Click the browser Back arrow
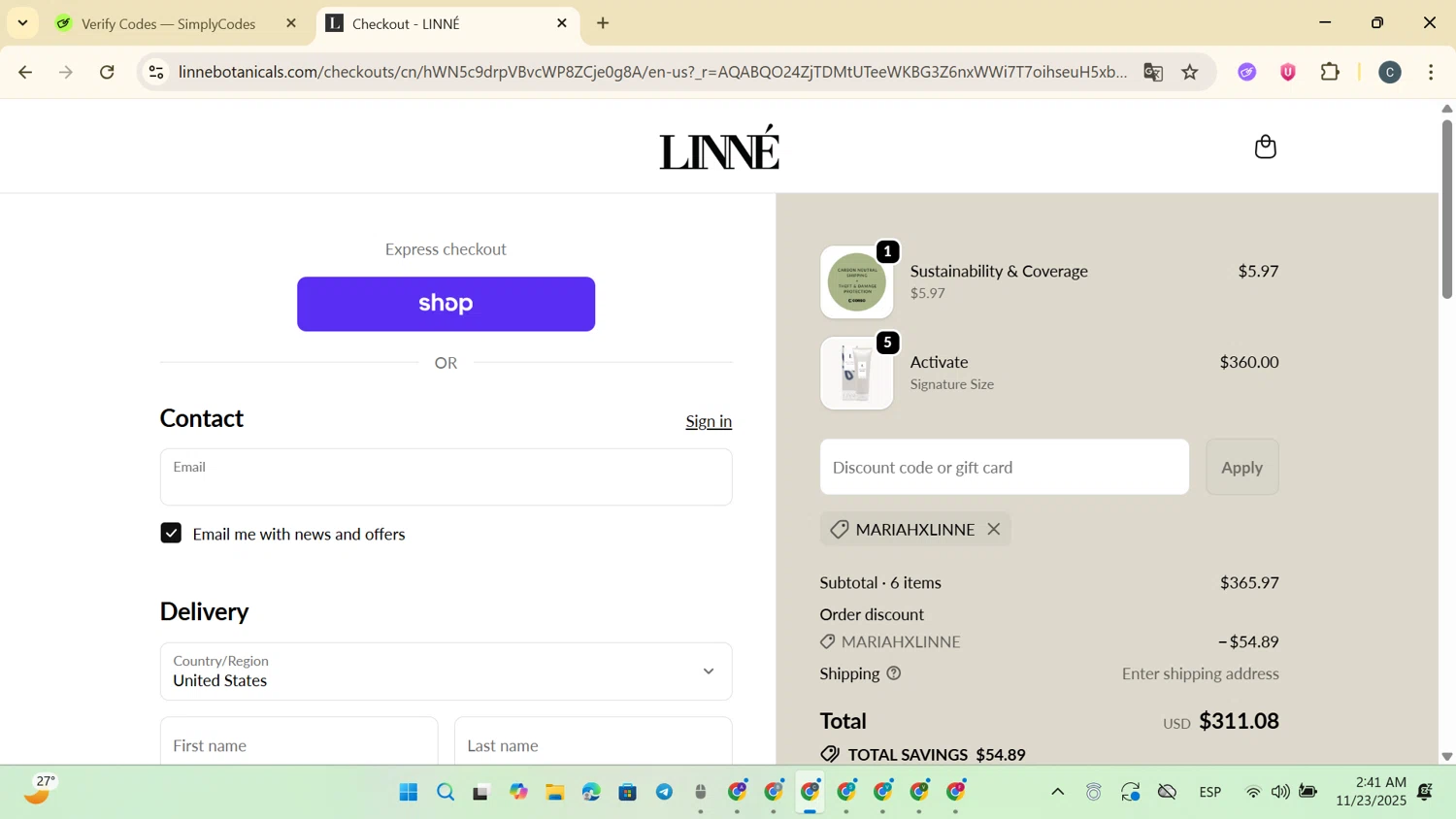This screenshot has width=1456, height=819. (x=25, y=72)
